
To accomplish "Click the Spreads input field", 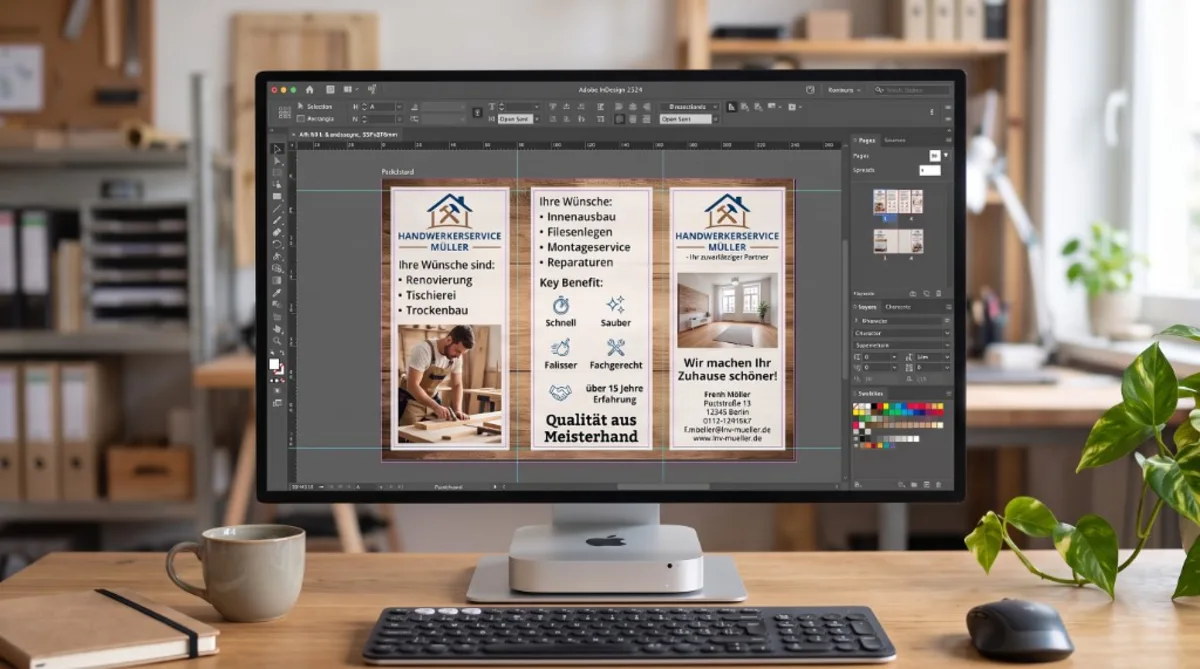I will click(x=930, y=170).
